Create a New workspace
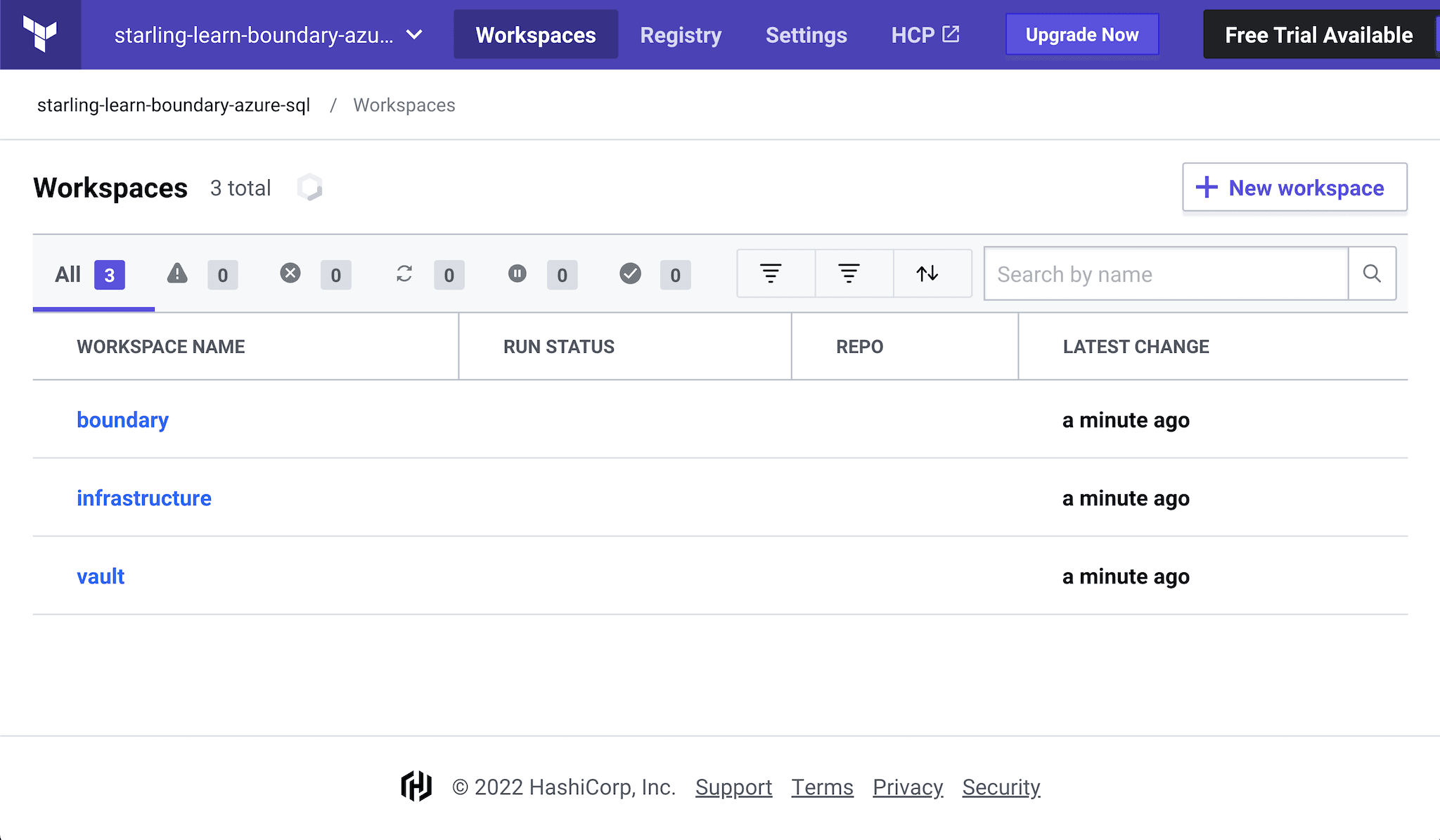Image resolution: width=1440 pixels, height=840 pixels. click(1294, 188)
